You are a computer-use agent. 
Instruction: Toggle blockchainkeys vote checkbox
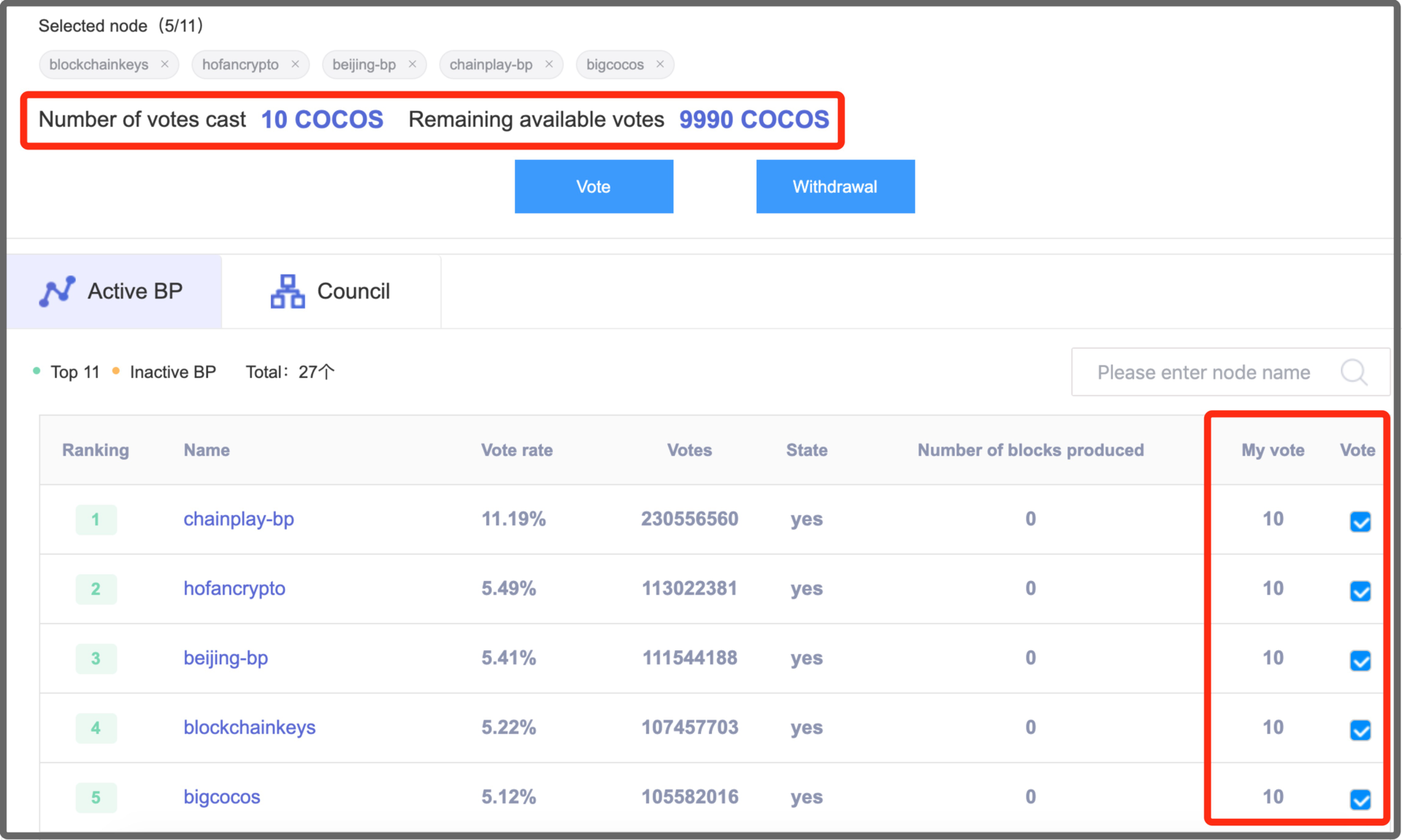pos(1360,729)
